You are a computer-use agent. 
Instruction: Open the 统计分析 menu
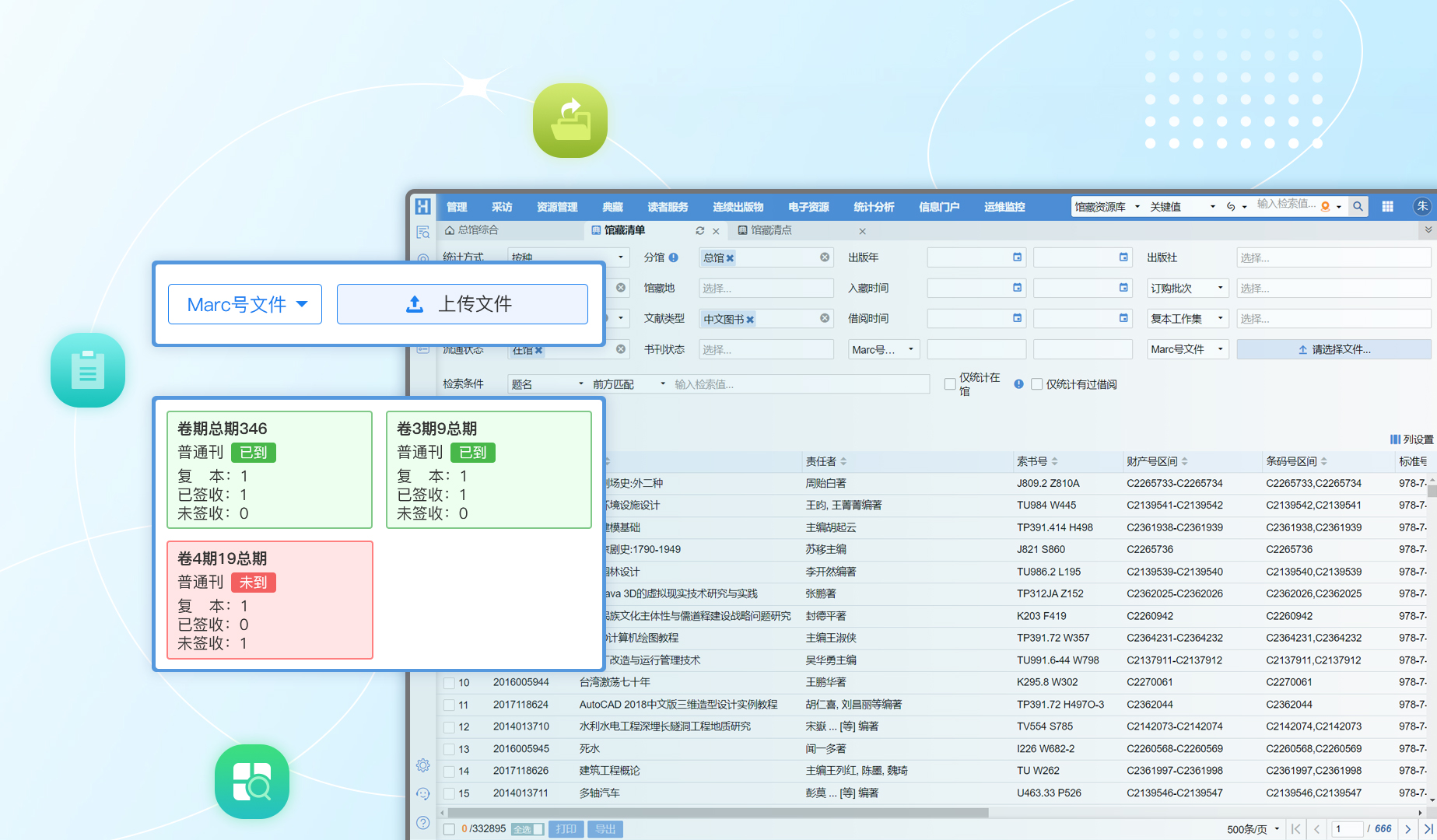(873, 207)
